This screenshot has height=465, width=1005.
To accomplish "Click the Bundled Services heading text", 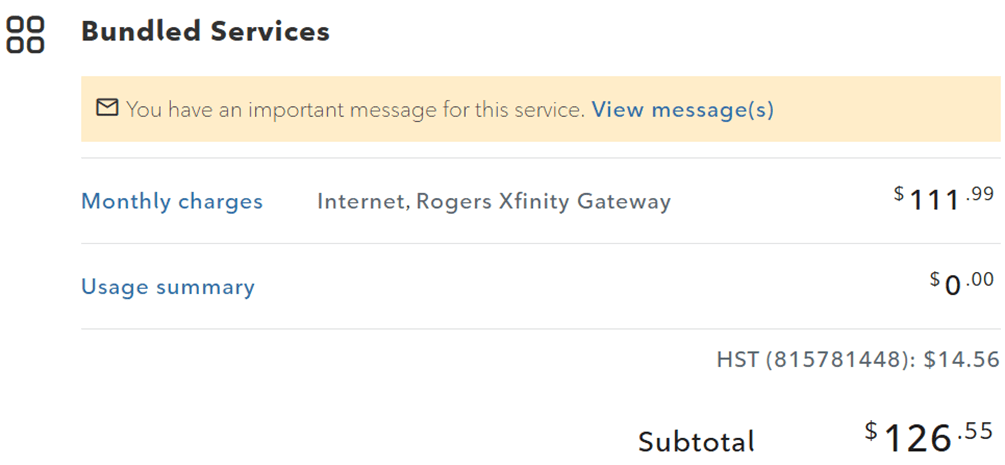I will (x=205, y=31).
